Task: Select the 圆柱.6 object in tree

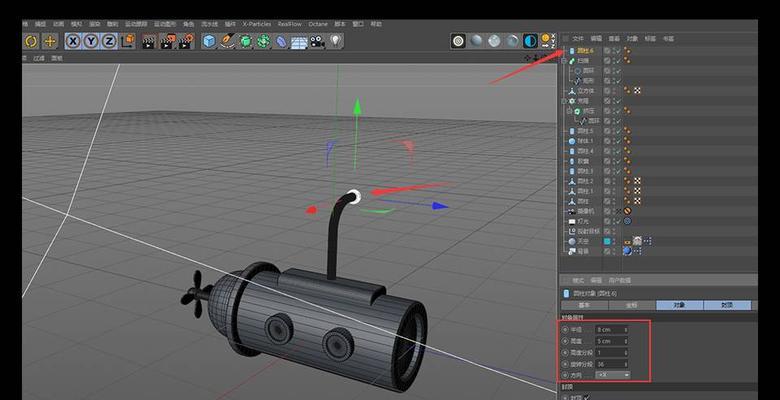Action: click(x=585, y=51)
